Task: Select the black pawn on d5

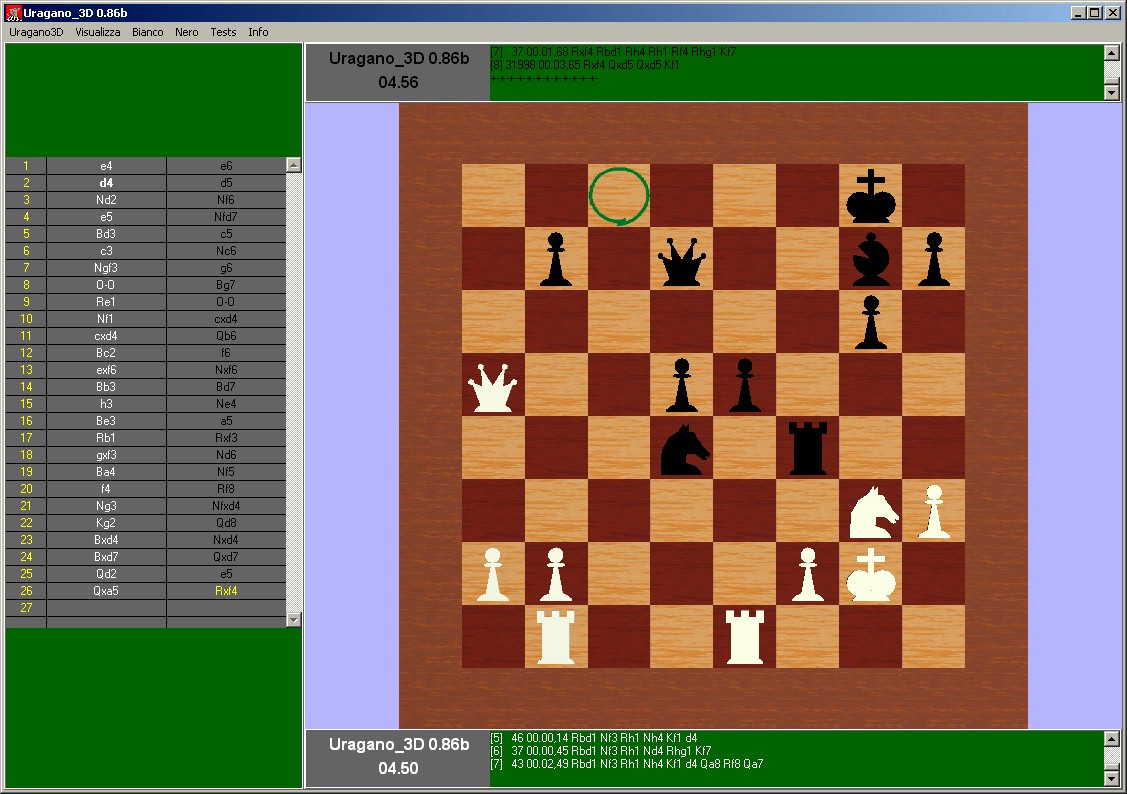Action: [x=681, y=385]
